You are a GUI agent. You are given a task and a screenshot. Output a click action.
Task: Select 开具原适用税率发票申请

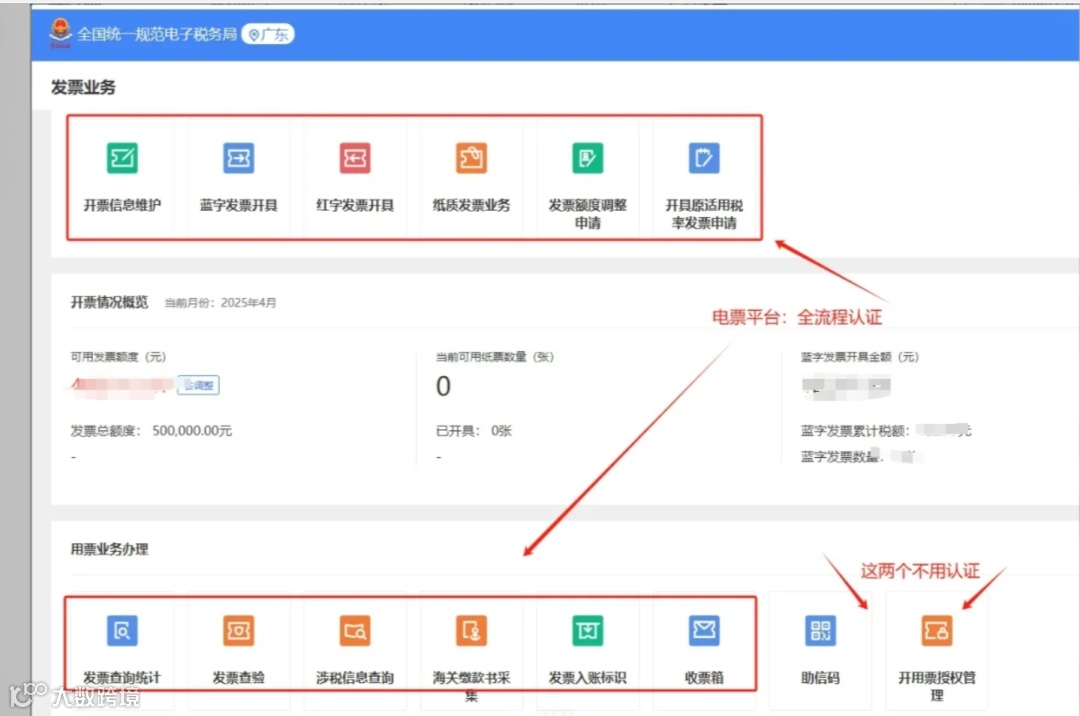pyautogui.click(x=704, y=177)
